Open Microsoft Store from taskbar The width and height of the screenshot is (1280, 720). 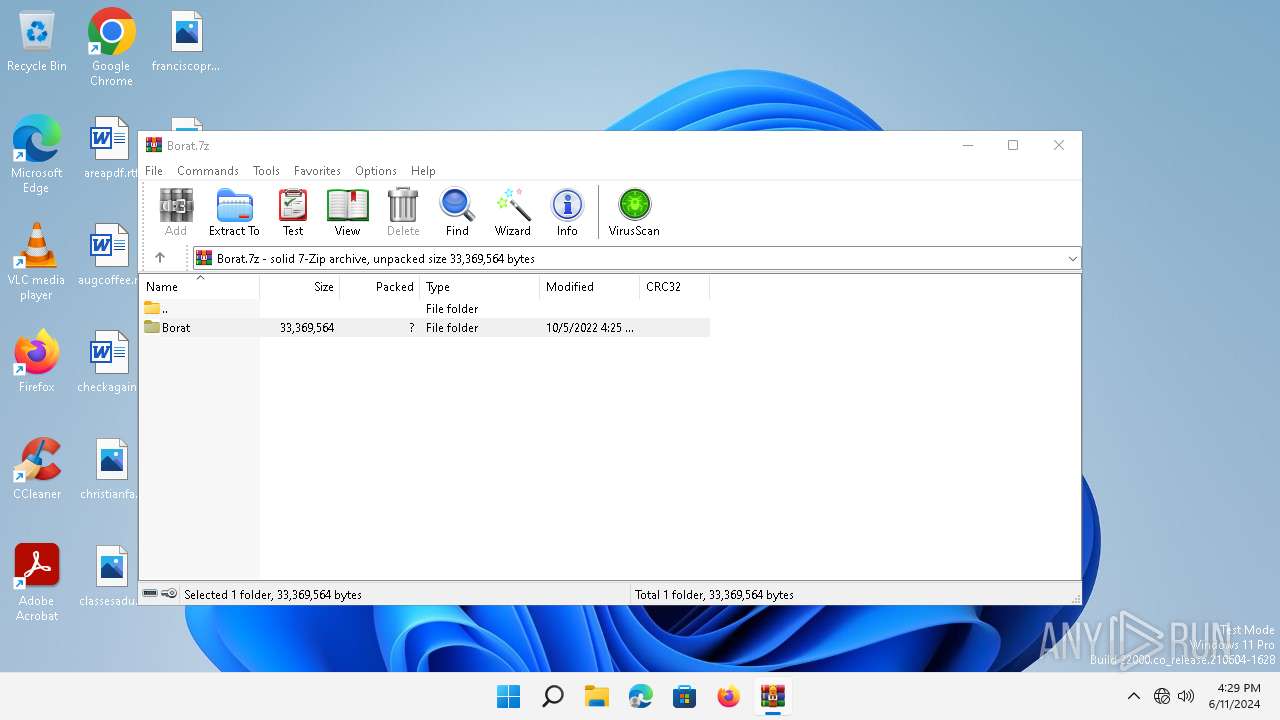[685, 696]
